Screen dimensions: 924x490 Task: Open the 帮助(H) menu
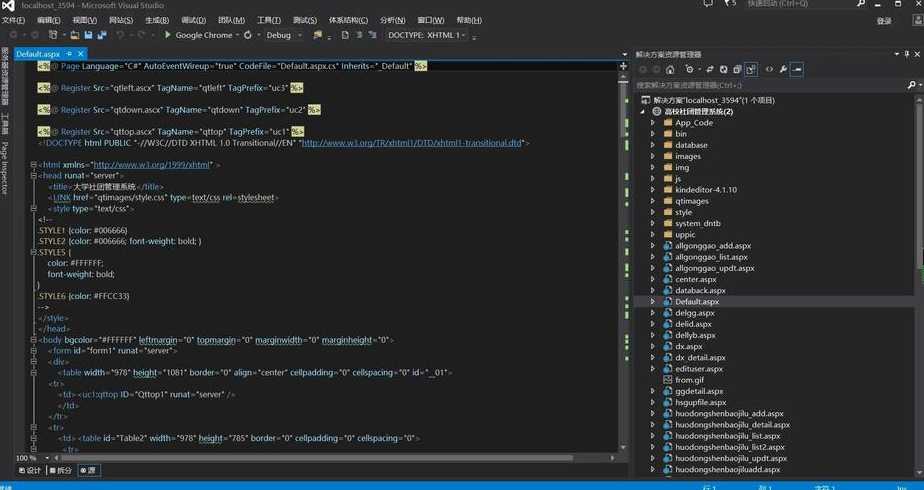coord(469,20)
